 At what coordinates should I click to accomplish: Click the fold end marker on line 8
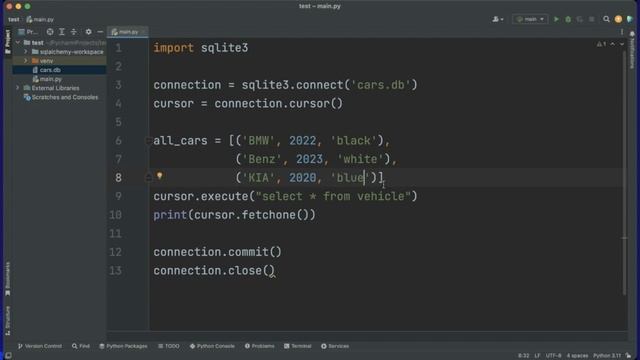click(149, 178)
